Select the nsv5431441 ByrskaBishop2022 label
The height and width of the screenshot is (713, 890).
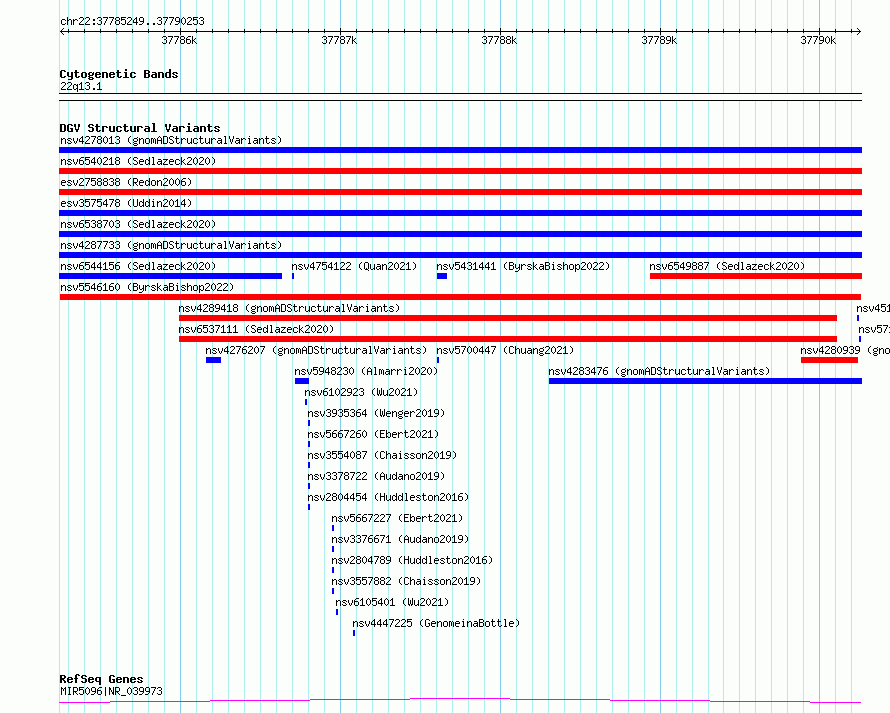[523, 266]
